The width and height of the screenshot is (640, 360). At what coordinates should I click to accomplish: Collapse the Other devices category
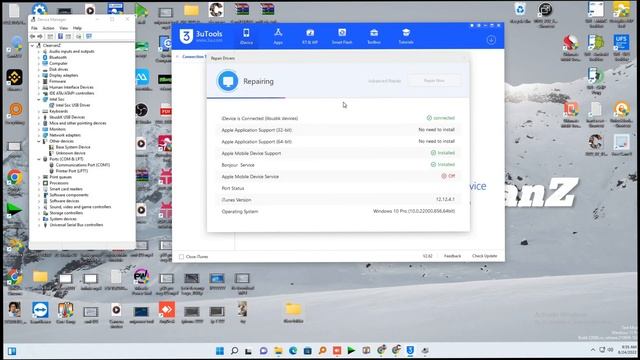click(x=39, y=141)
